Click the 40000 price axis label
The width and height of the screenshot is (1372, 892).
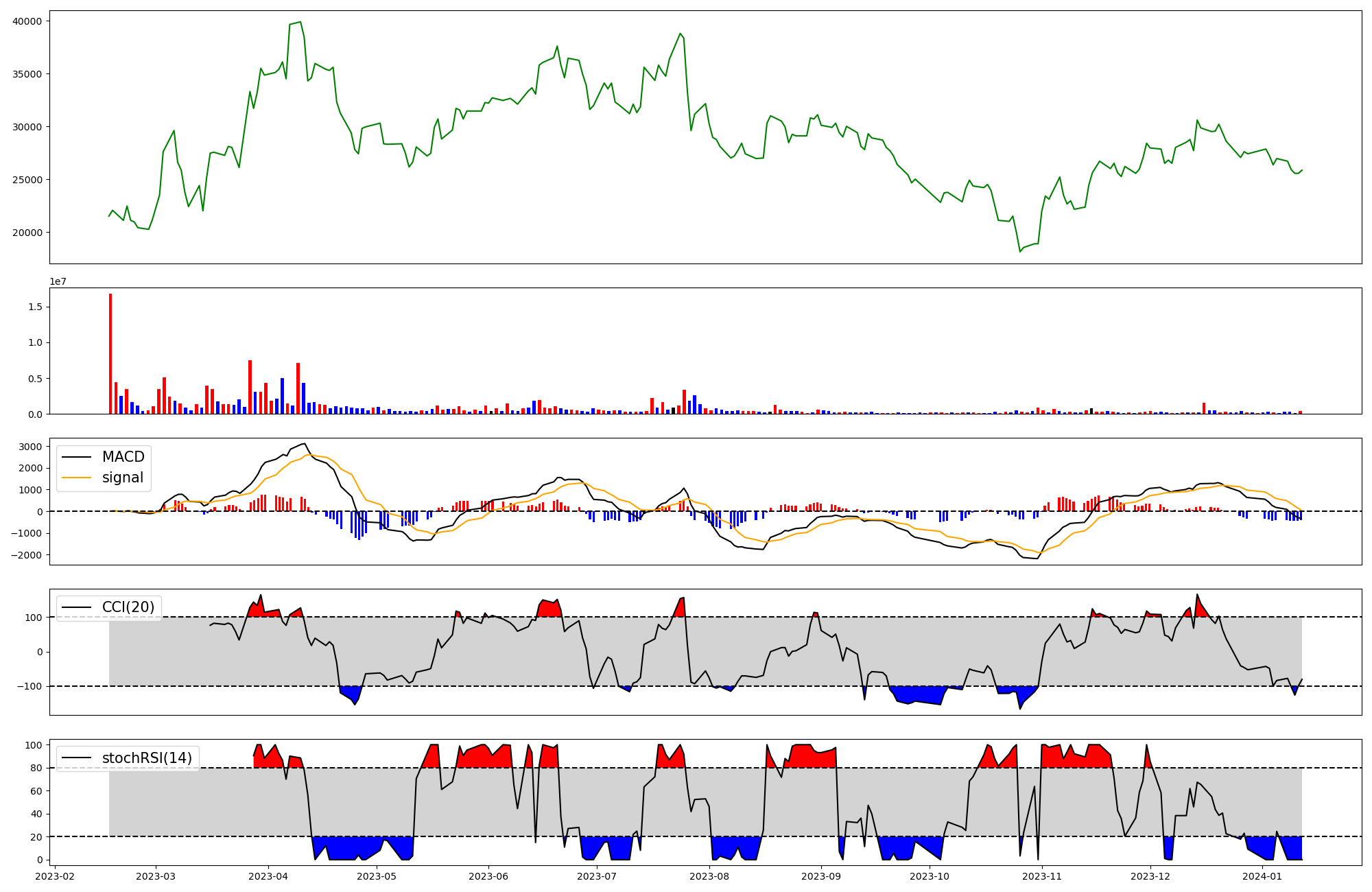tap(27, 21)
